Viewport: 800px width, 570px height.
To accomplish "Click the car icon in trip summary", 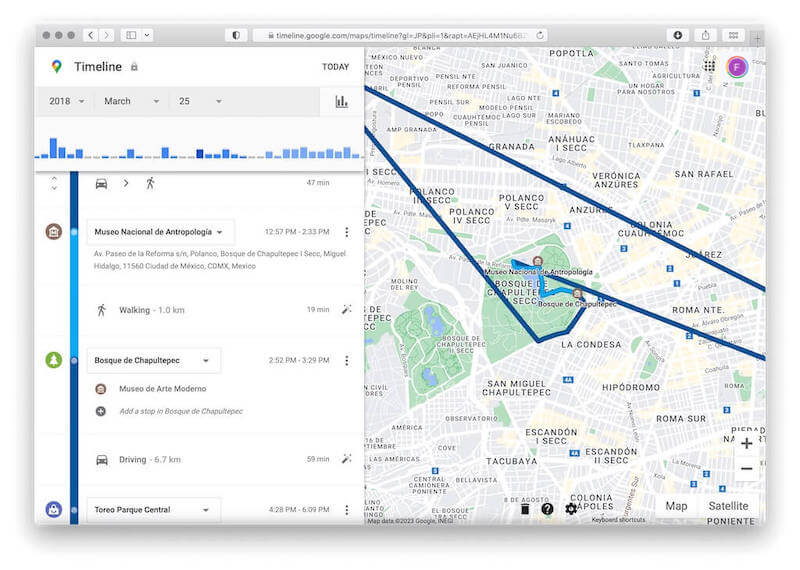I will tap(102, 183).
